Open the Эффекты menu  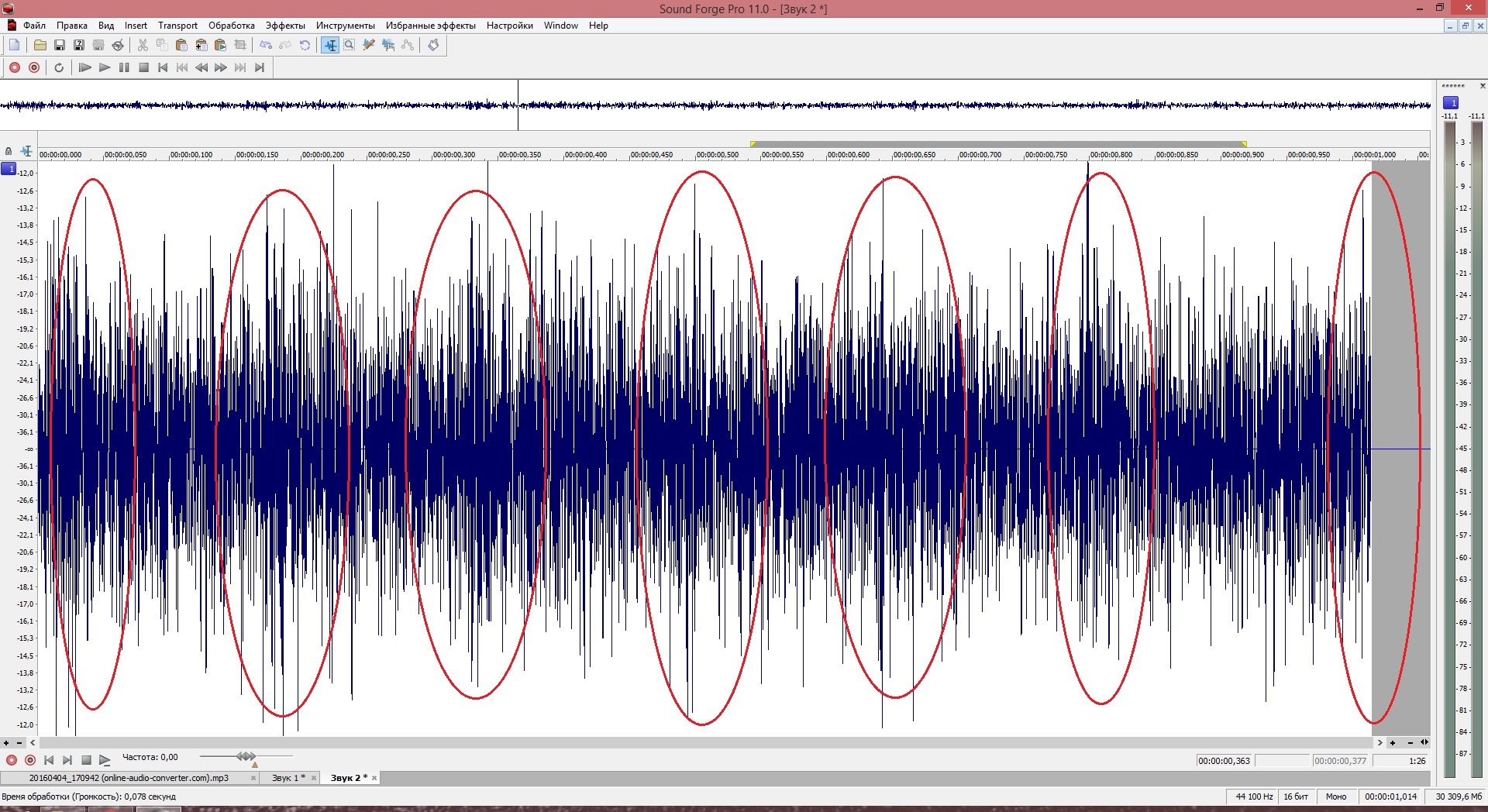[x=285, y=26]
